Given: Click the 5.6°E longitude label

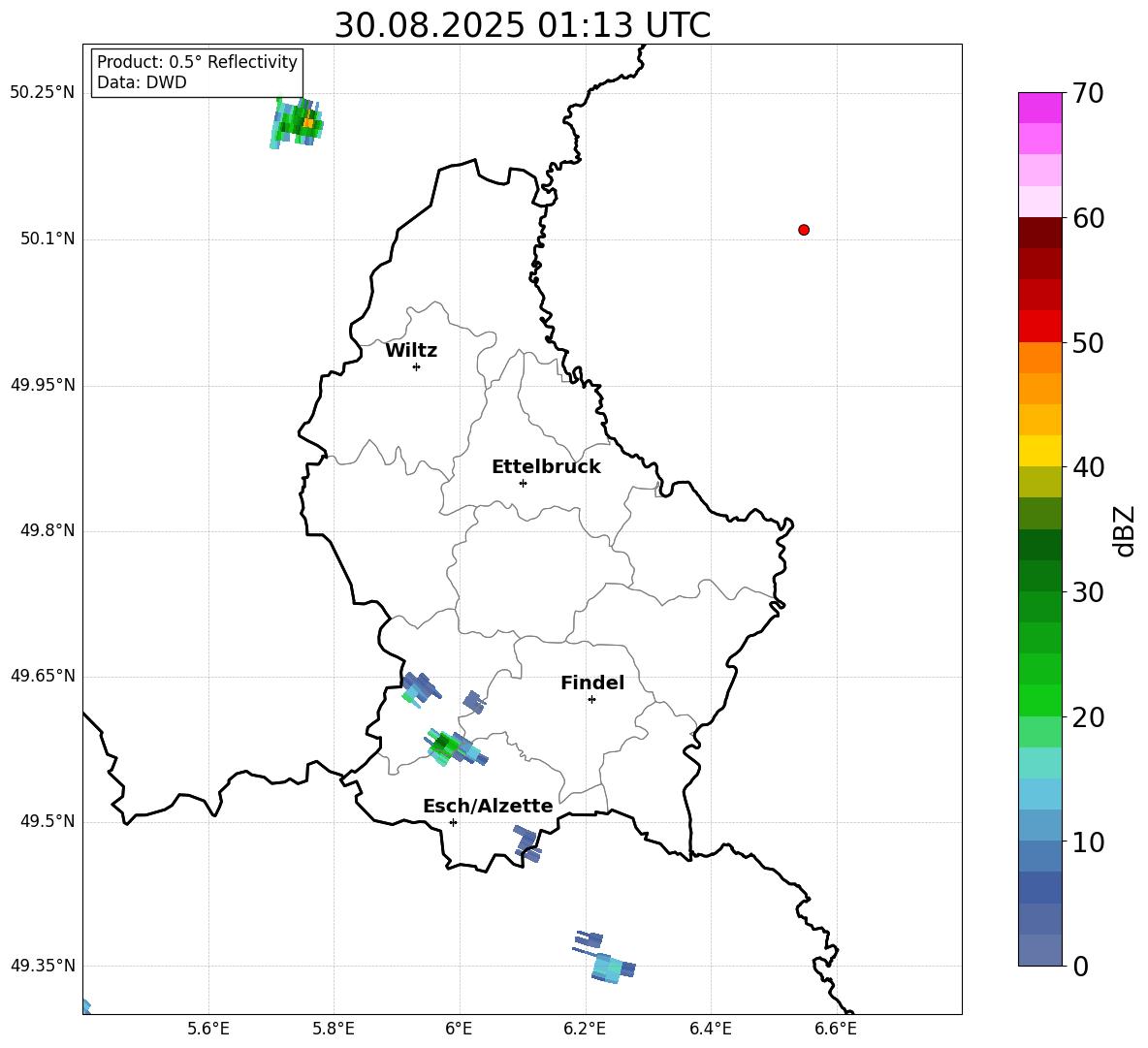Looking at the screenshot, I should coord(208,1029).
